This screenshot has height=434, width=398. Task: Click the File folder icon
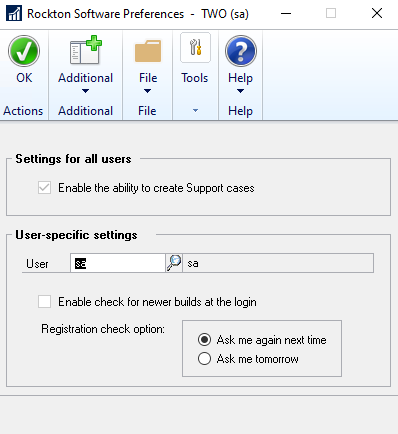[148, 51]
